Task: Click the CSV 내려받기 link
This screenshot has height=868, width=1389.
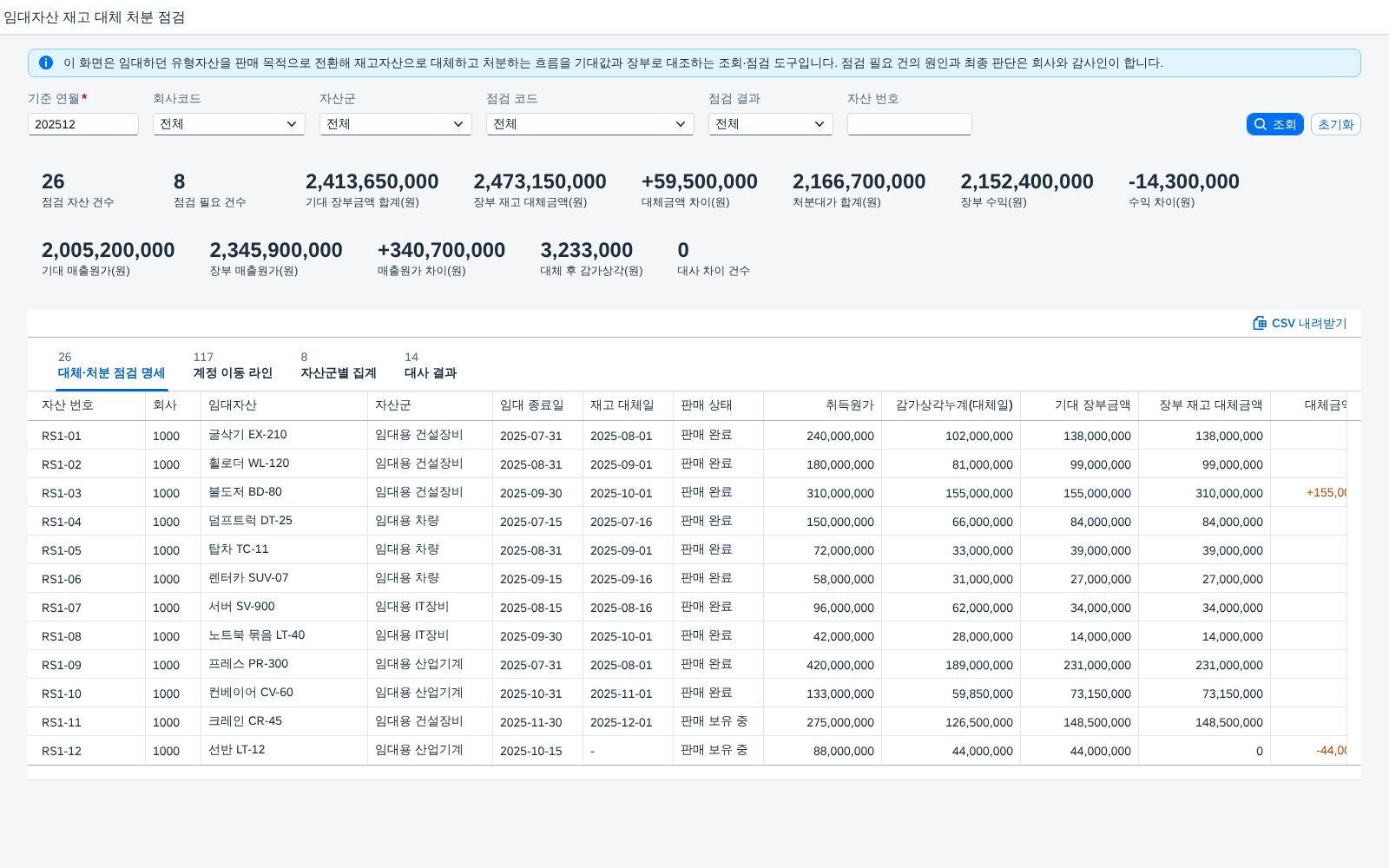Action: [1300, 323]
